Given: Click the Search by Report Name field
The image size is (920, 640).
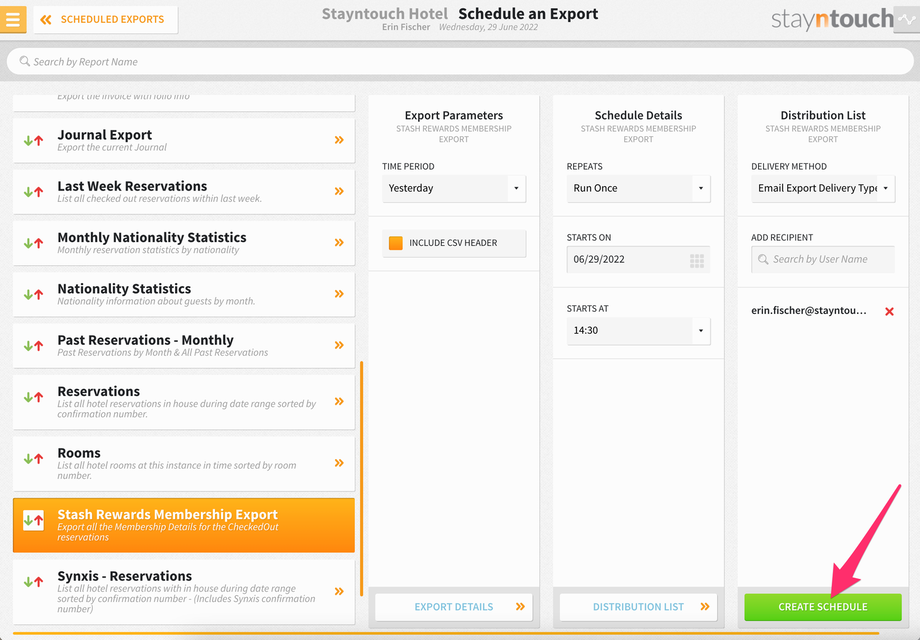Looking at the screenshot, I should coord(460,62).
